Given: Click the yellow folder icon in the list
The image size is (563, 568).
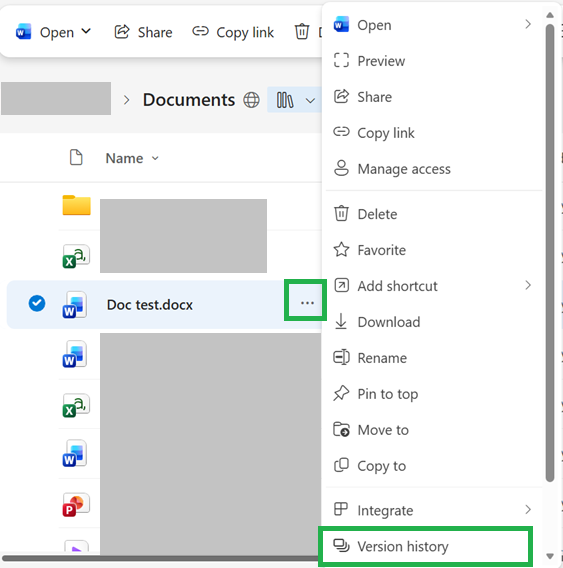Looking at the screenshot, I should tap(76, 205).
